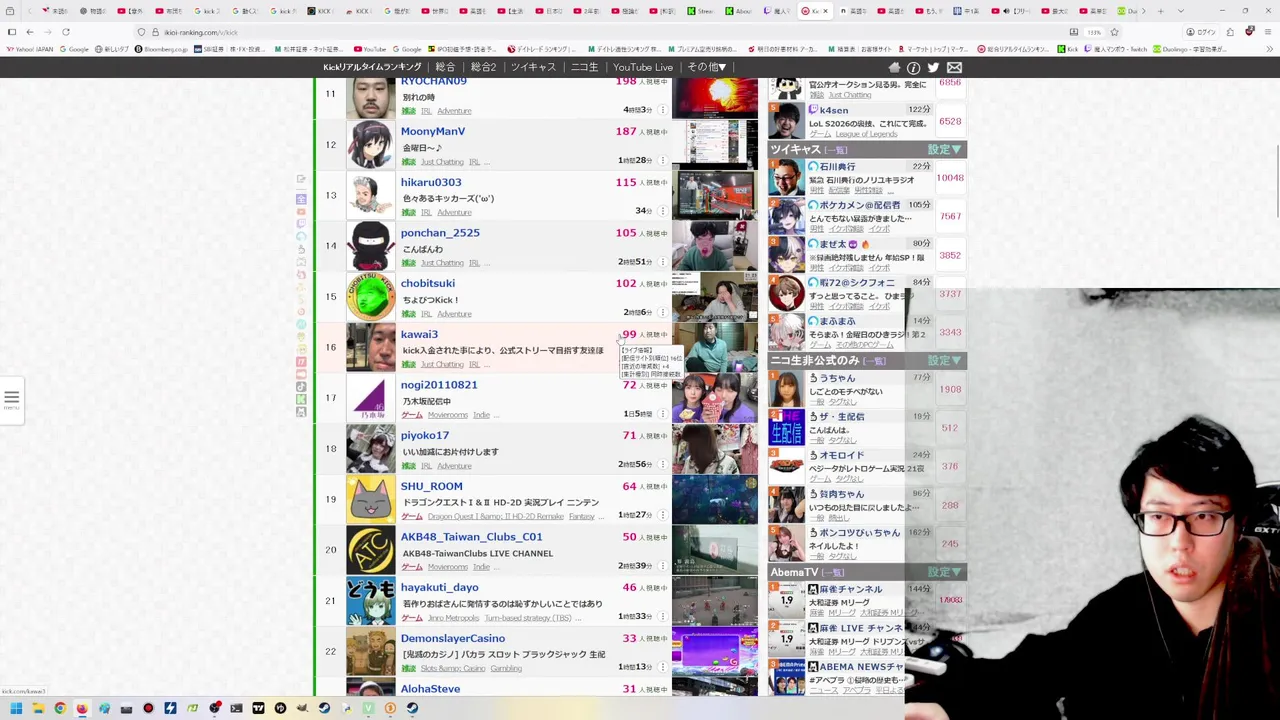Select the ニコ生 tab in navigation bar
1280x720 pixels.
584,67
